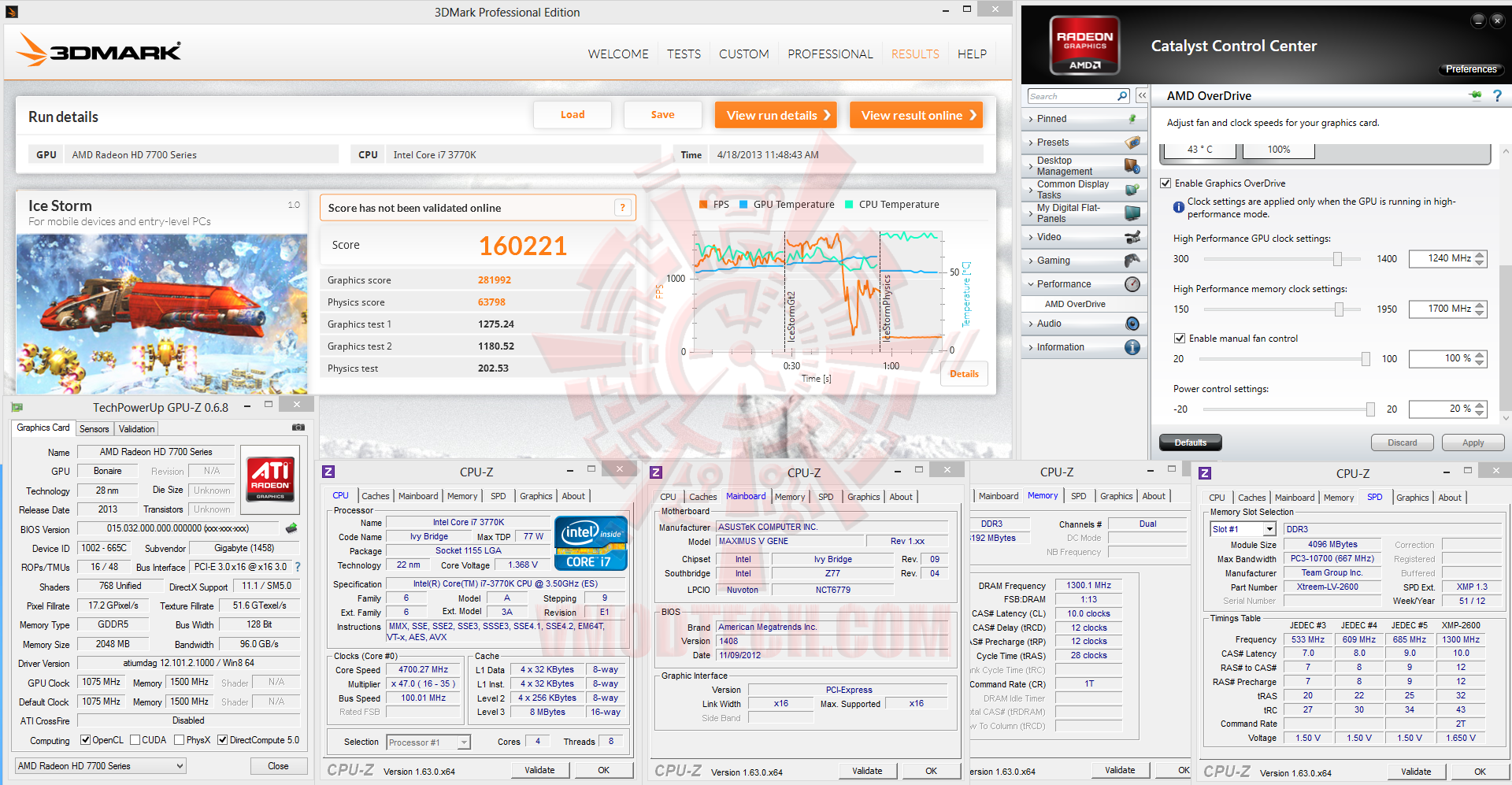Click the green pin icon in AMD OverDrive header
The width and height of the screenshot is (1512, 785).
point(1475,96)
